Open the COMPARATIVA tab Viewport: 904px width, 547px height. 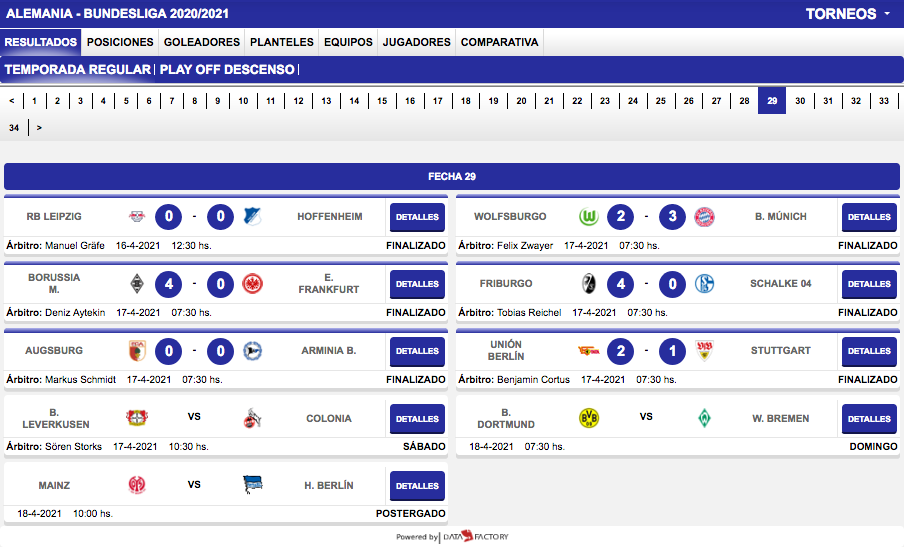tap(499, 42)
